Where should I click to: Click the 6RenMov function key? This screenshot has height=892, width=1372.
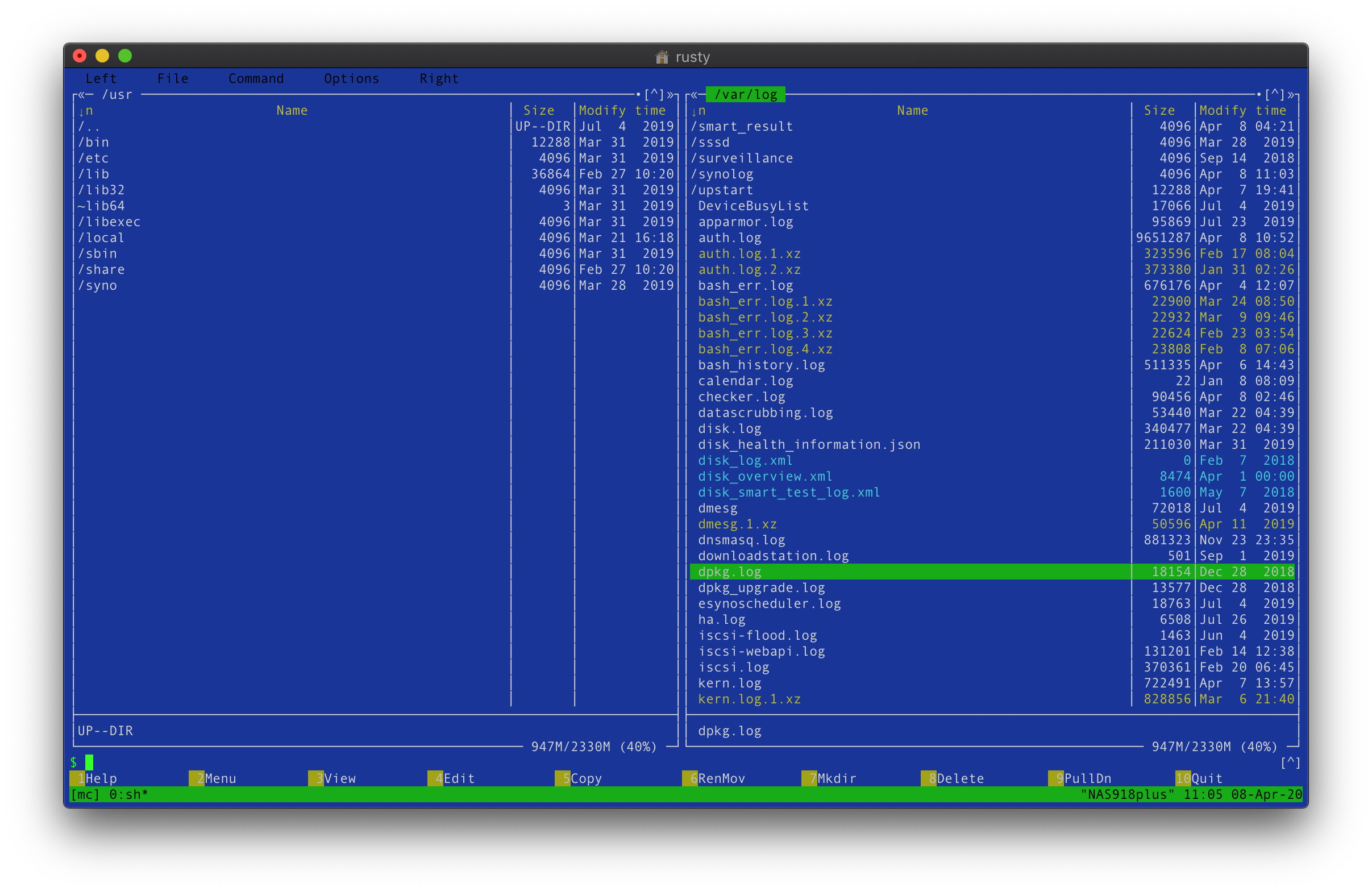[714, 778]
